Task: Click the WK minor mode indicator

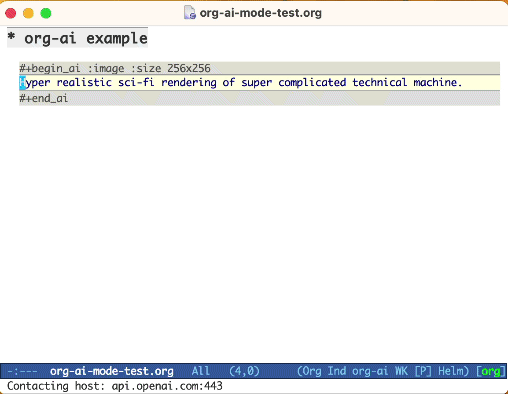Action: pyautogui.click(x=401, y=371)
